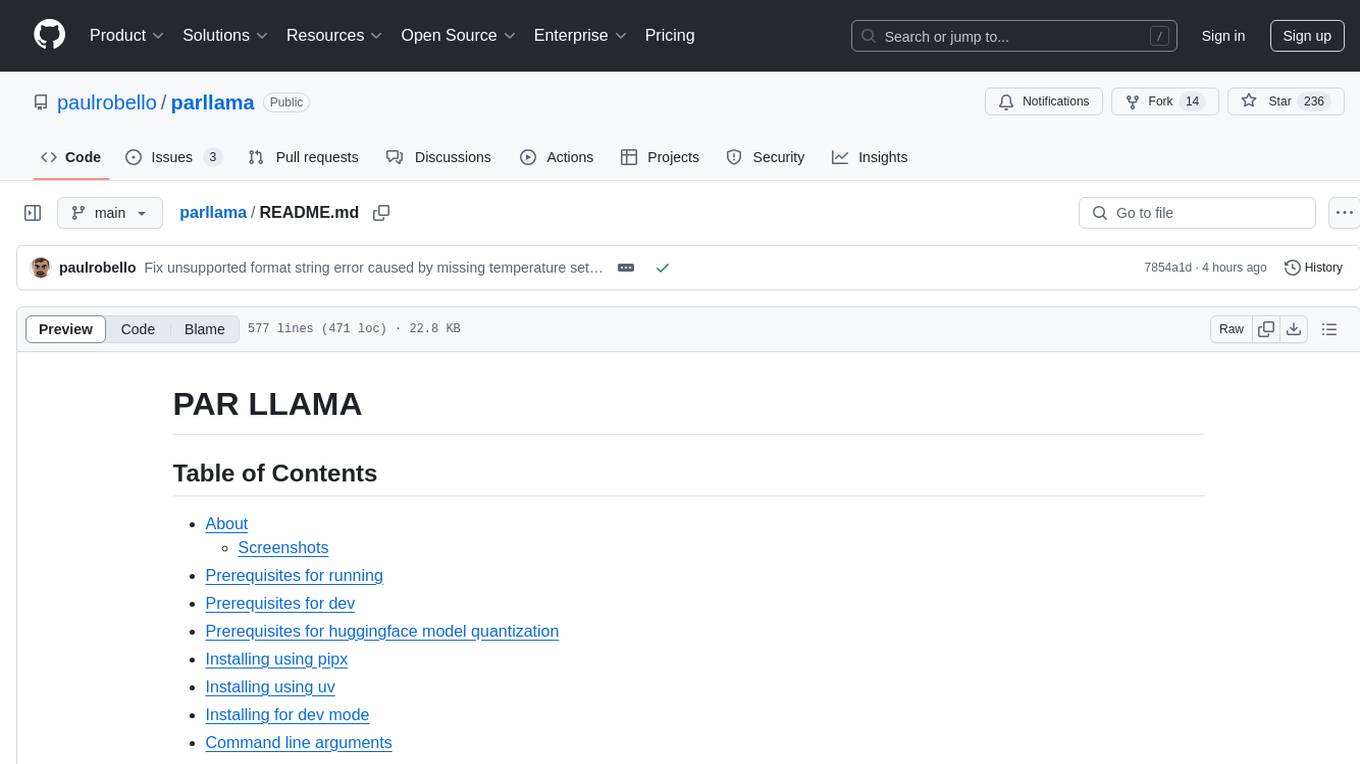Switch to Blame view
The height and width of the screenshot is (764, 1360).
point(205,329)
